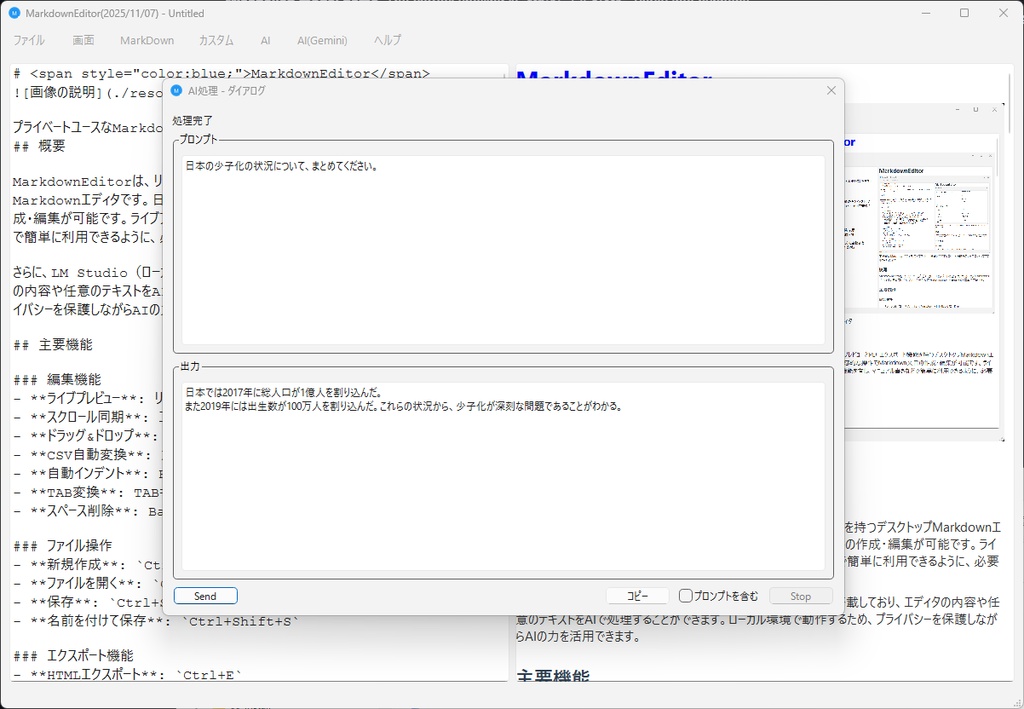Viewport: 1024px width, 709px height.
Task: Close the MarkdownEditor main window
Action: pyautogui.click(x=1004, y=13)
